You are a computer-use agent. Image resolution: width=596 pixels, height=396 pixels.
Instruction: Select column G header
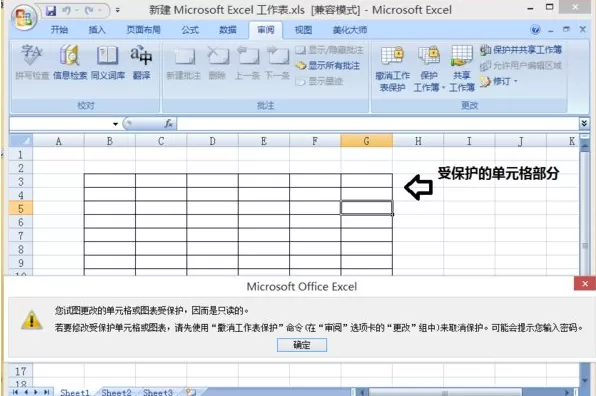(x=366, y=141)
